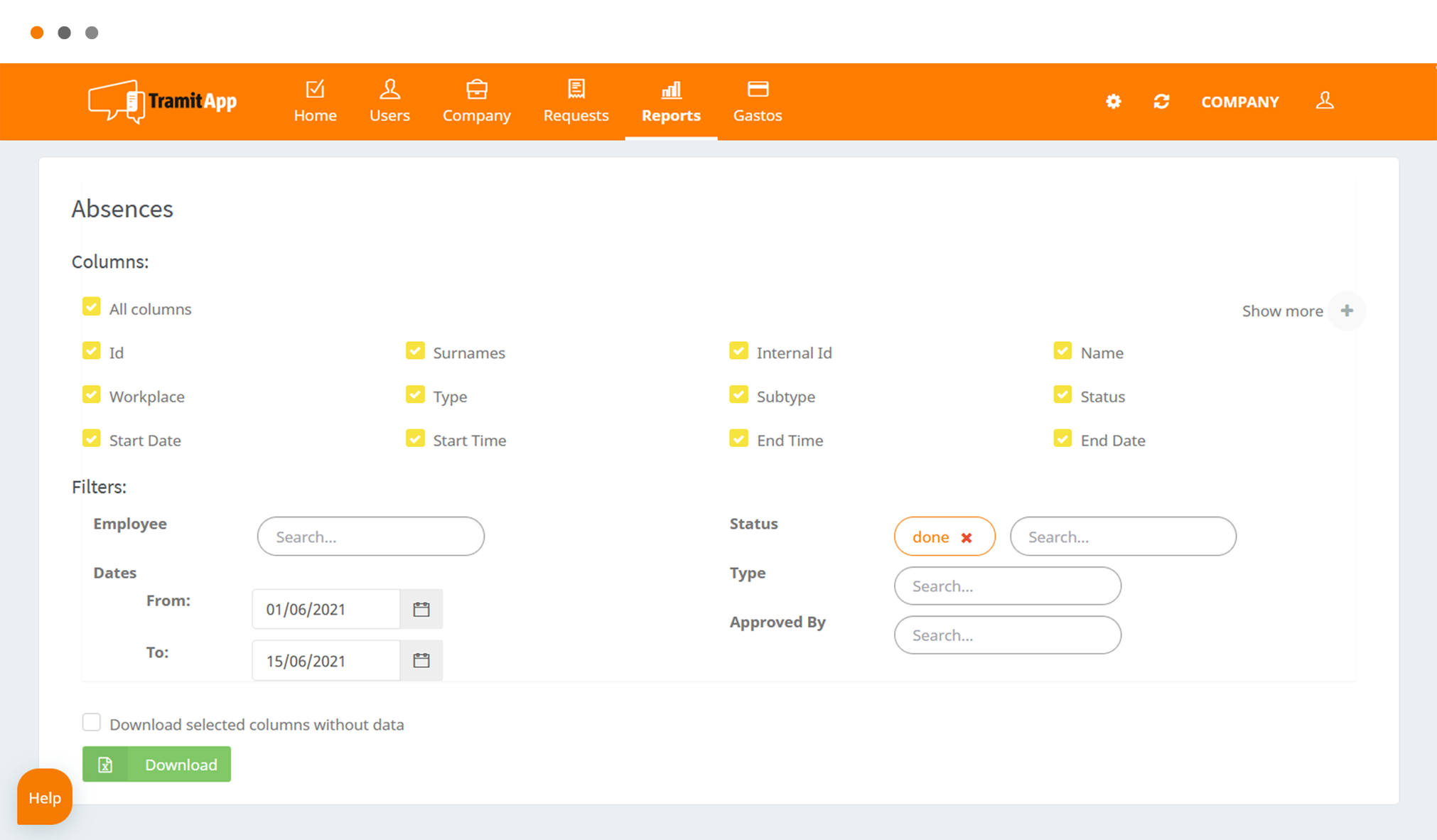
Task: Open the orange Help button
Action: (x=45, y=797)
